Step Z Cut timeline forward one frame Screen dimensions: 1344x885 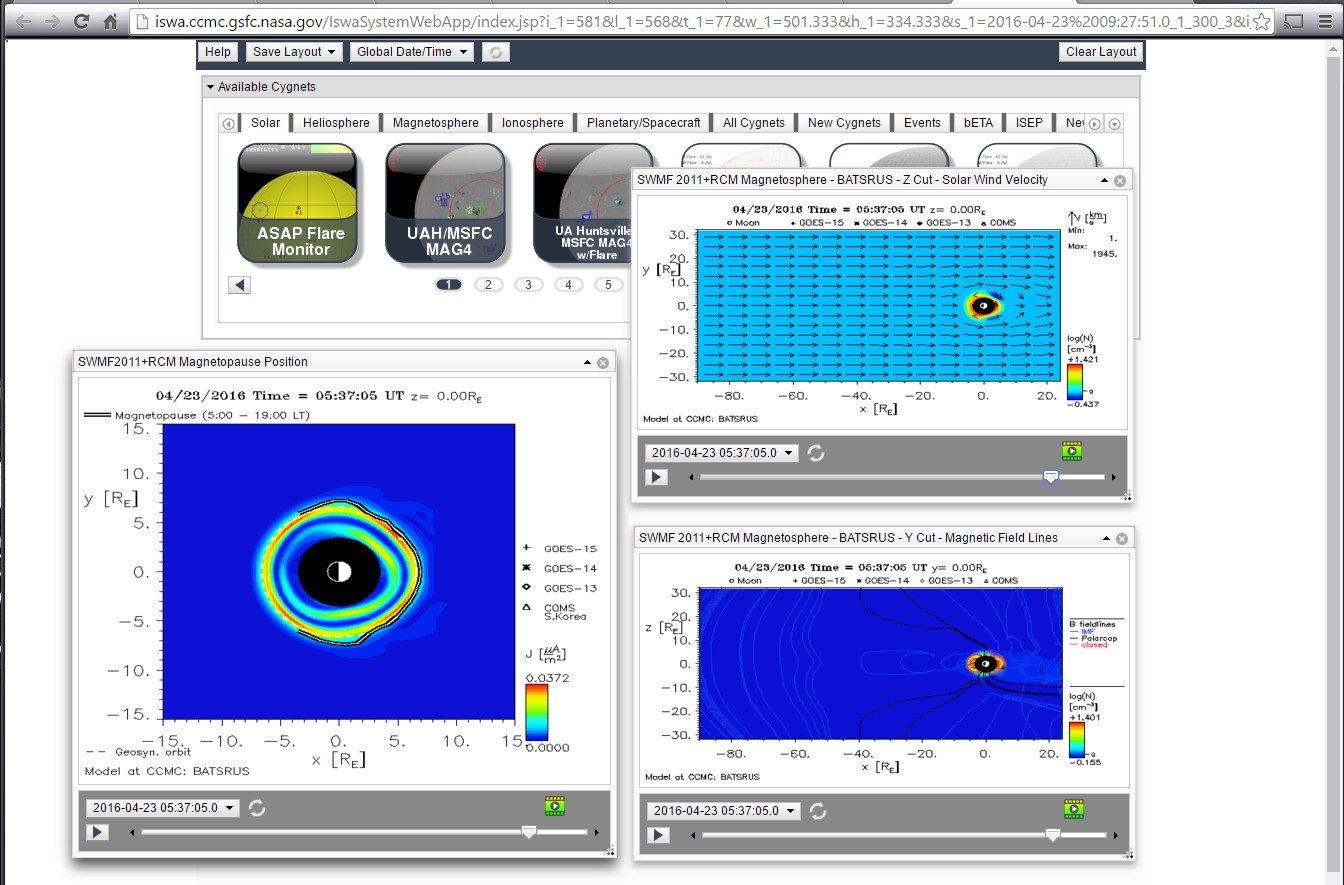[x=1115, y=478]
